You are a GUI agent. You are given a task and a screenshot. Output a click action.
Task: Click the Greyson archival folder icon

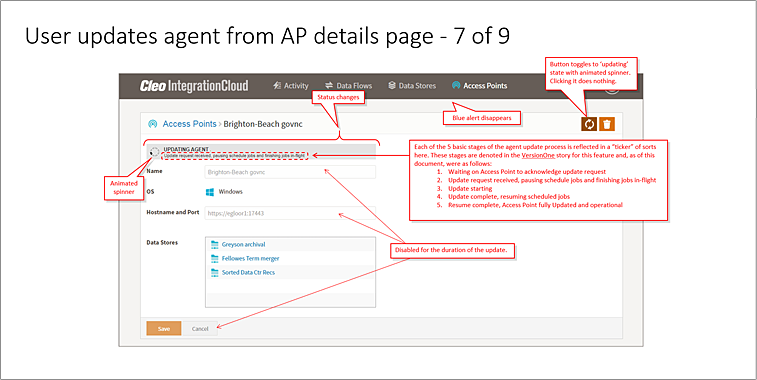pos(215,244)
